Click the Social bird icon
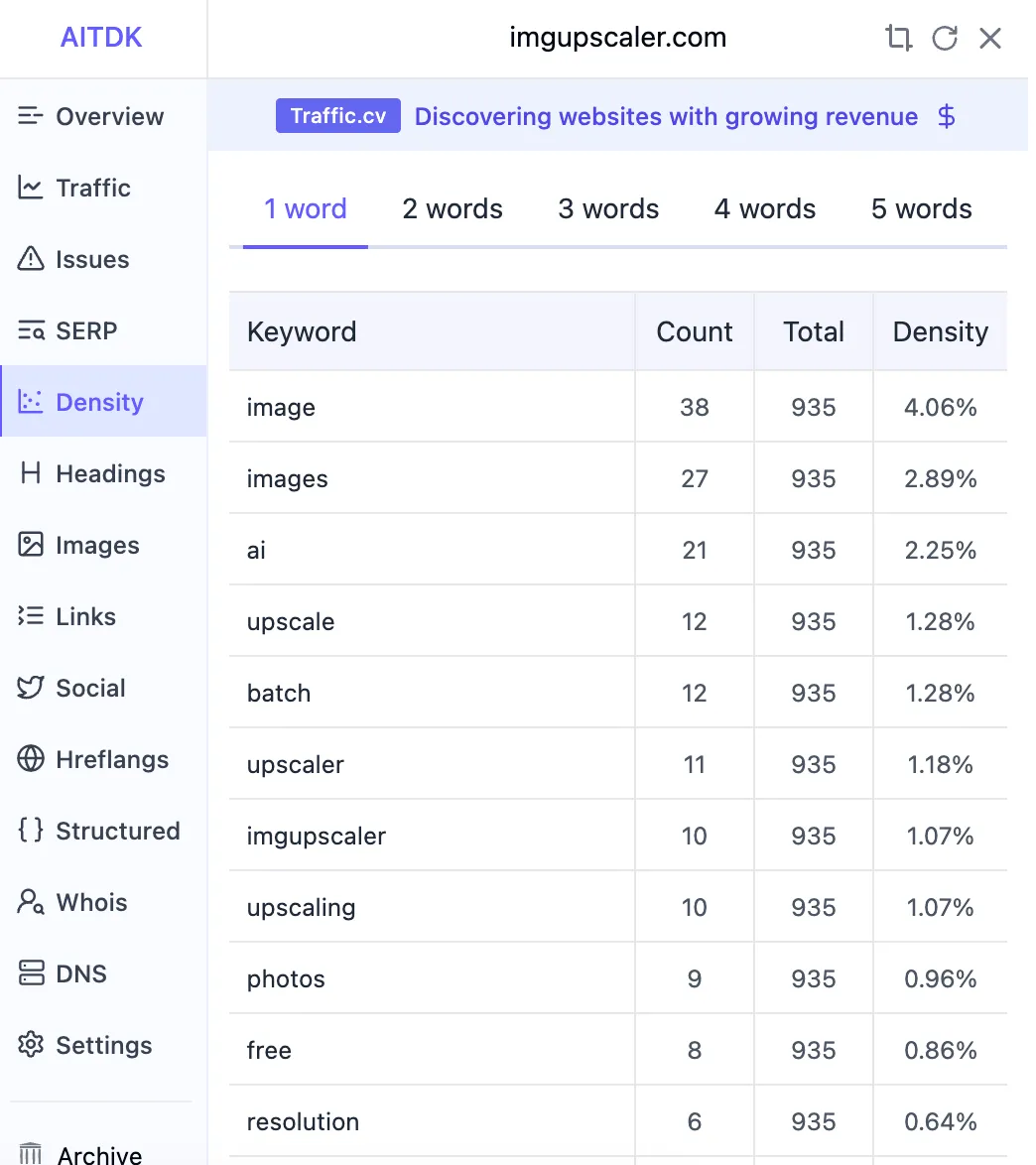1036x1165 pixels. pyautogui.click(x=31, y=688)
